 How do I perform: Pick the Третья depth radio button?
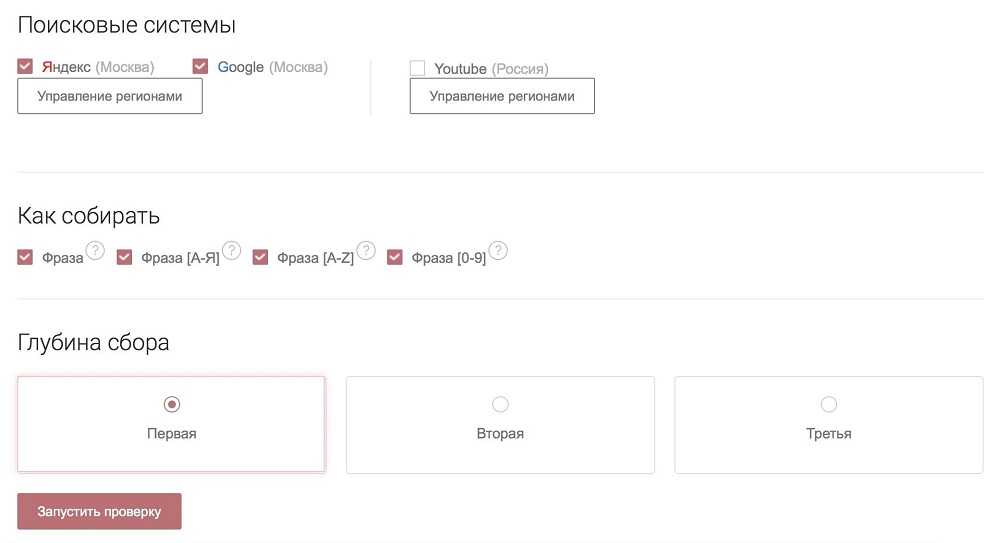[828, 404]
